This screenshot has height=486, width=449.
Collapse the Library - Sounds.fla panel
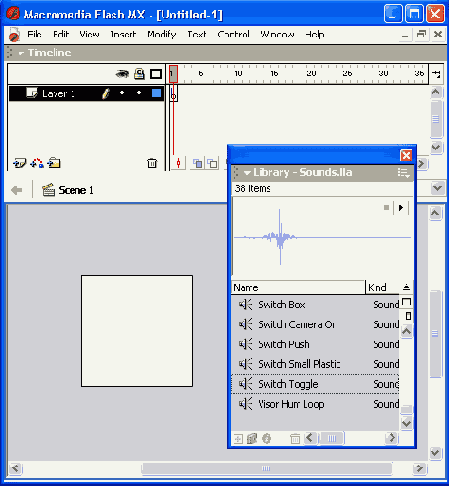tap(247, 173)
